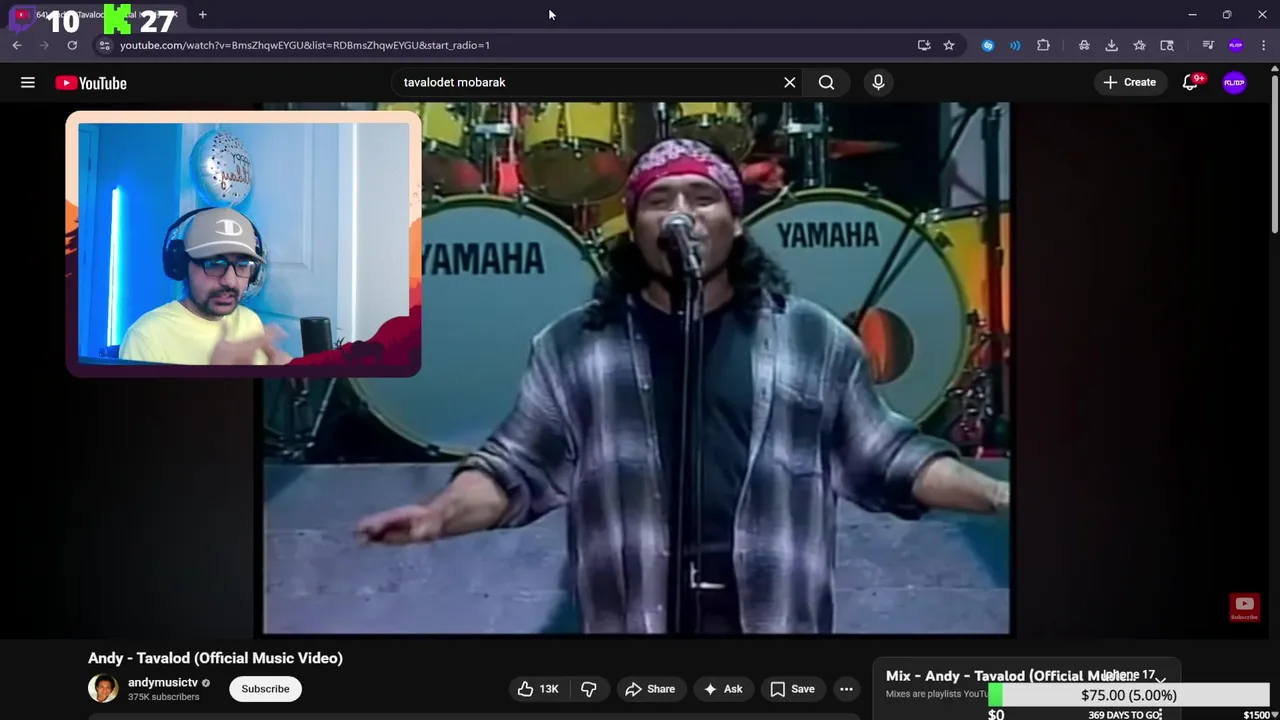Click the browser back arrow

17,45
